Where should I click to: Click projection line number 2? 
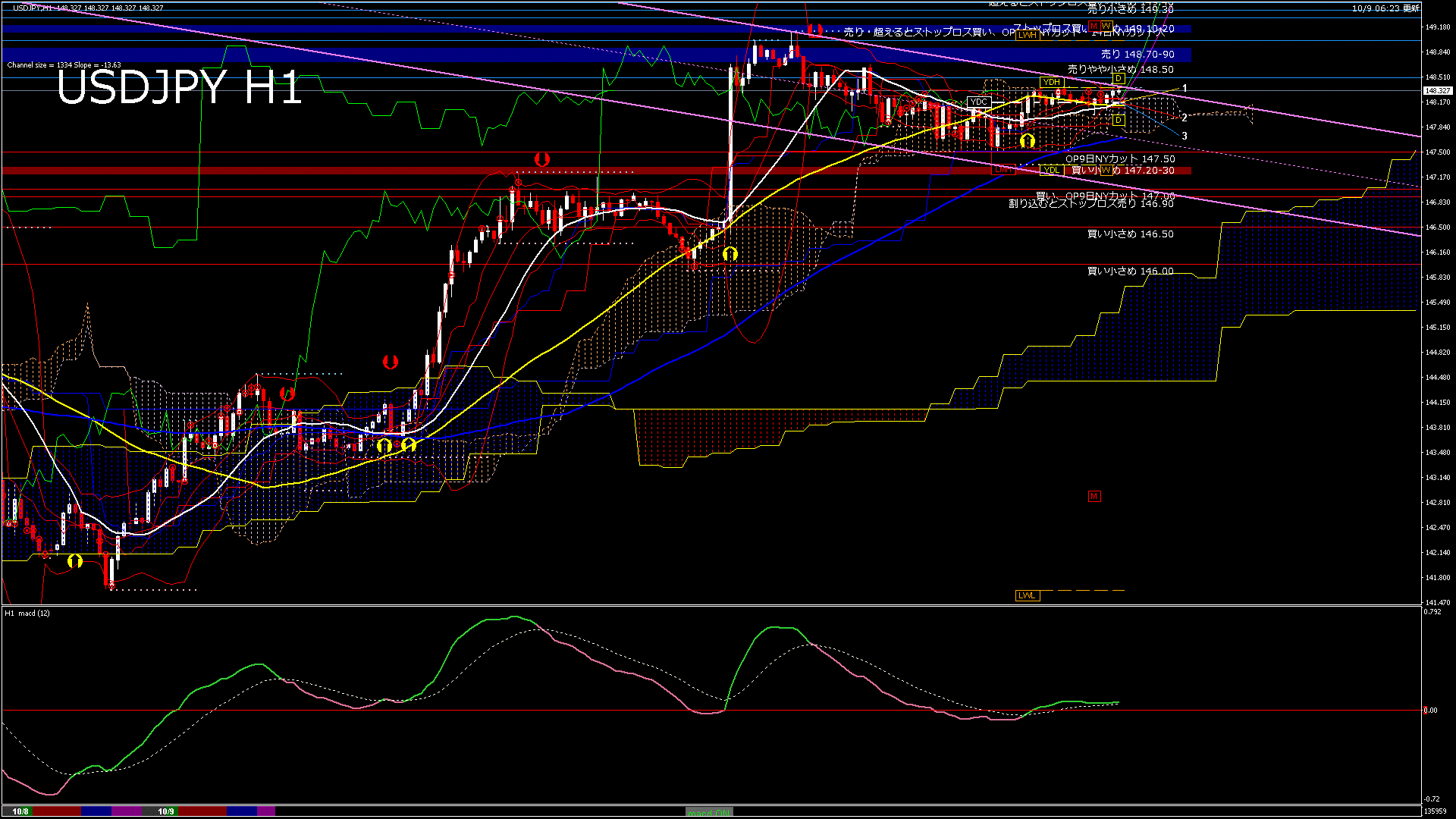(1185, 118)
